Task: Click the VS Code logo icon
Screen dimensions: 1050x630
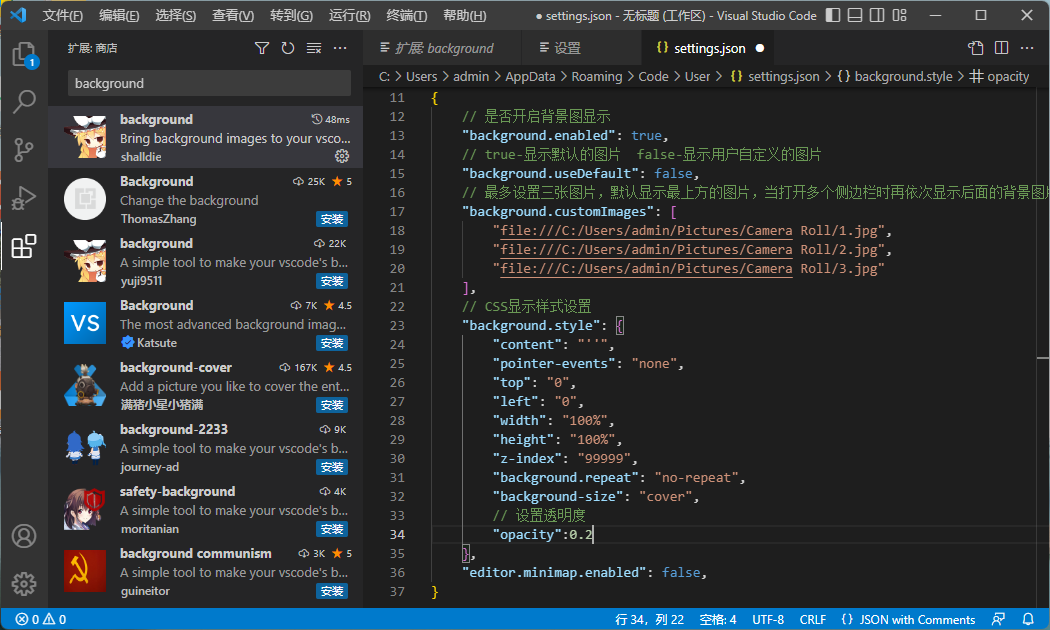Action: tap(18, 15)
